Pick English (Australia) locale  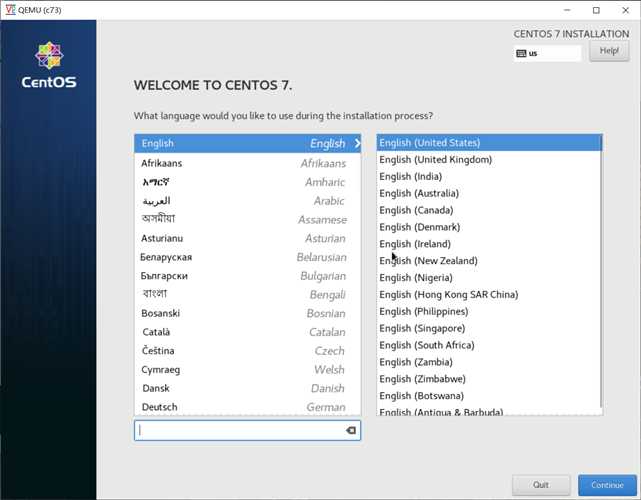pyautogui.click(x=489, y=193)
